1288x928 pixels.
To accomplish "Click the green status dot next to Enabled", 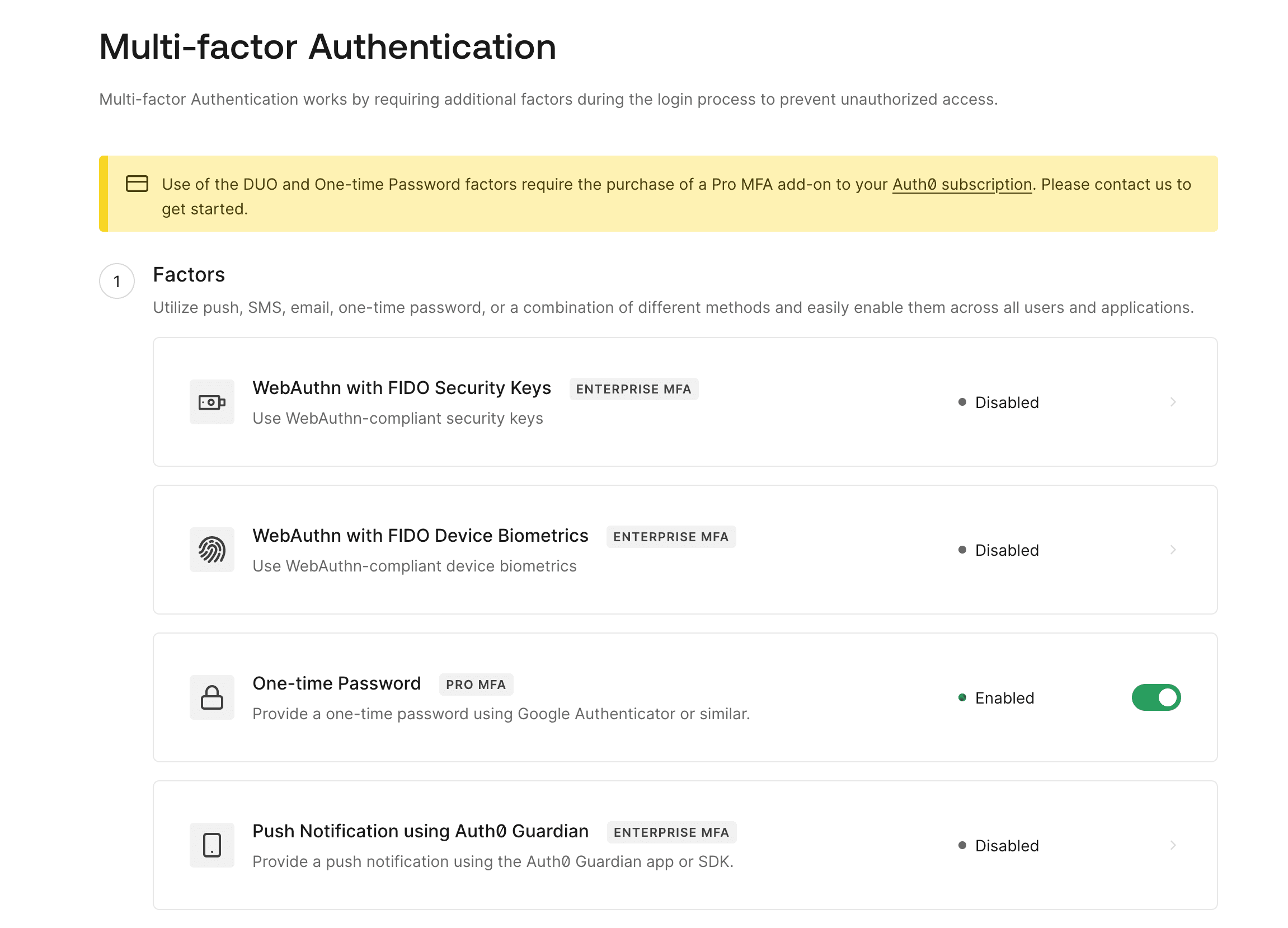I will [x=961, y=699].
